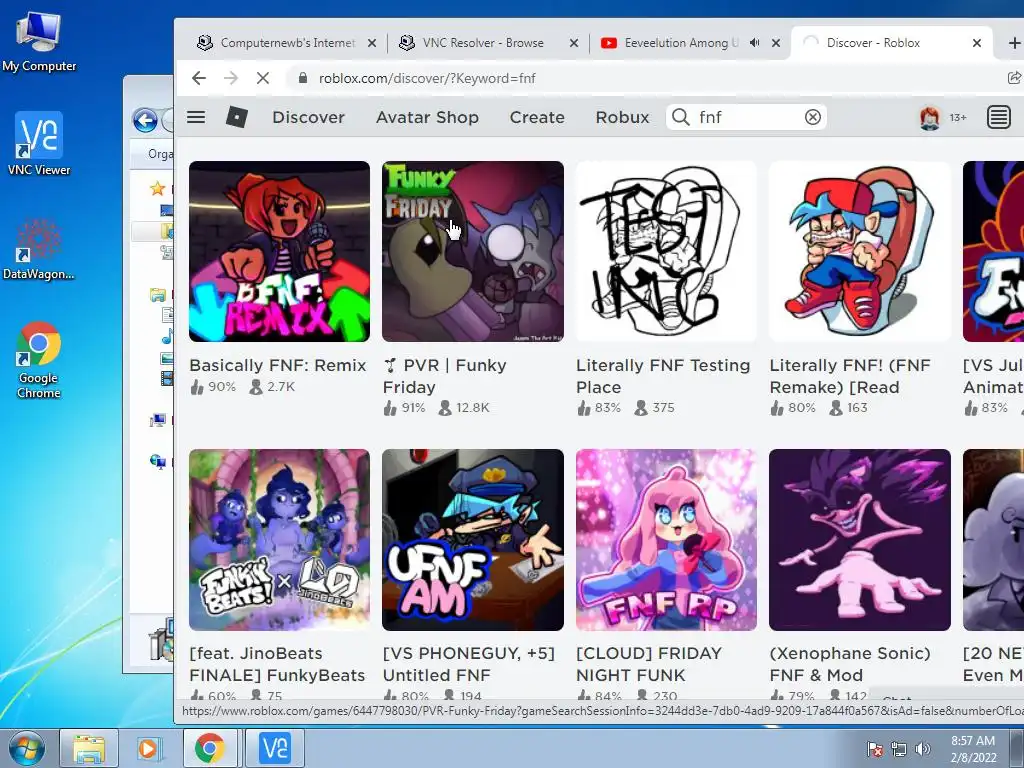Switch to VNC Viewer in taskbar

point(274,748)
